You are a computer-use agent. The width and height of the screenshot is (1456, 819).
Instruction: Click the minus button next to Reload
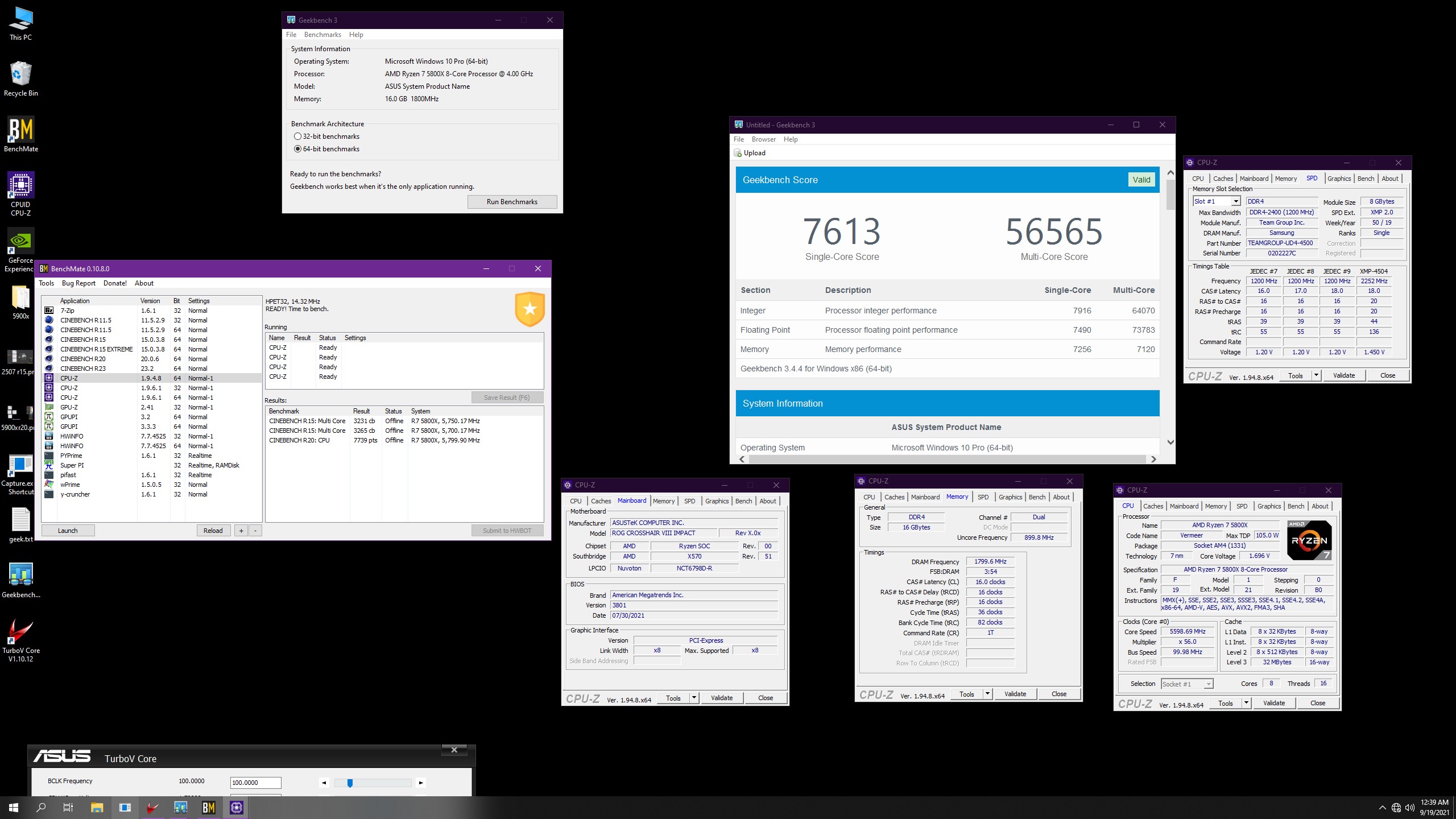pos(255,531)
